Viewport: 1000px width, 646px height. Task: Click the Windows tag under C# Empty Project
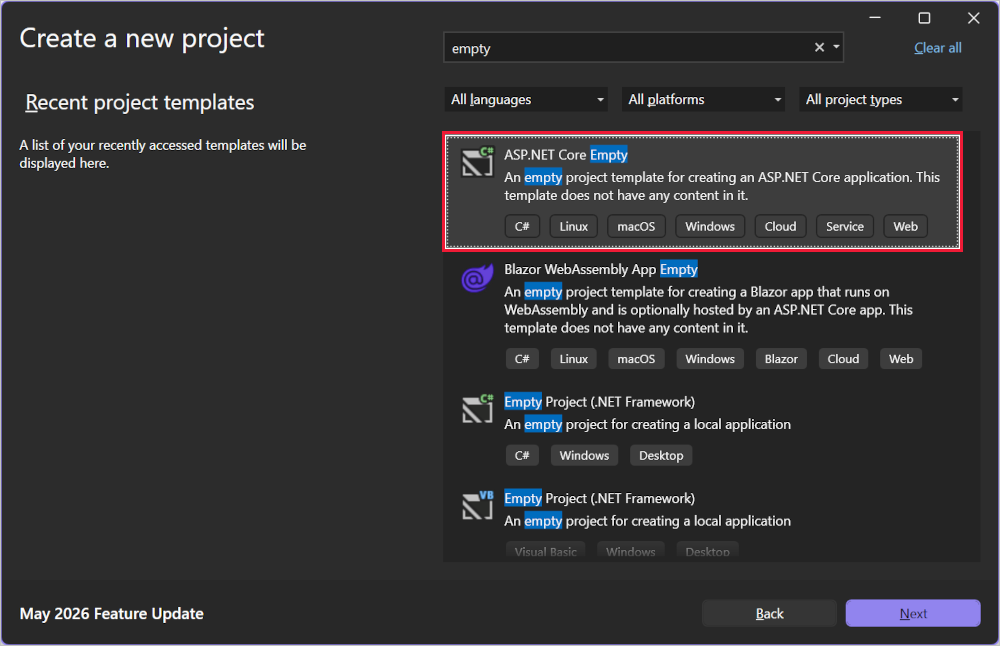584,455
